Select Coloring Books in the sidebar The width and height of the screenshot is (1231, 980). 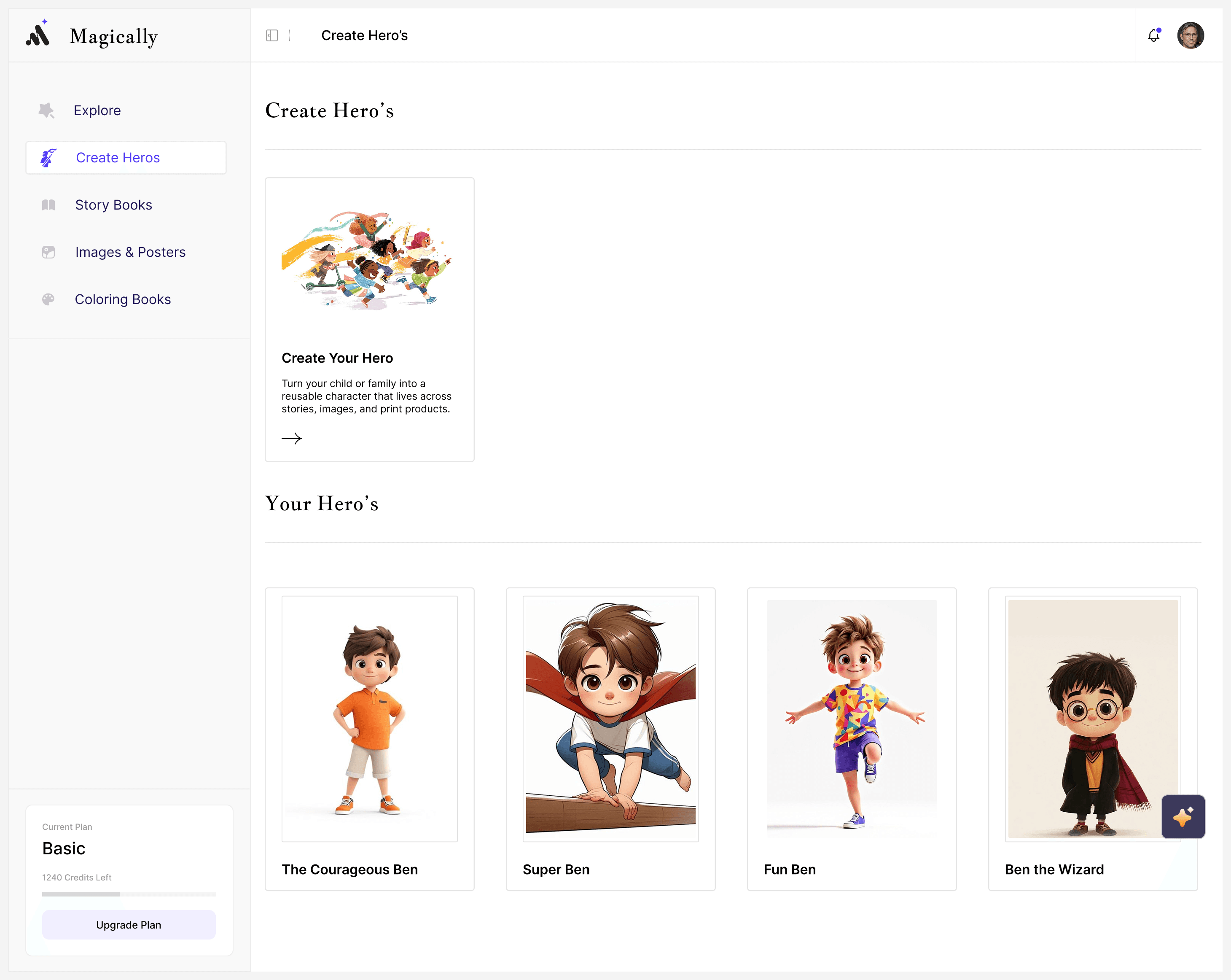(x=123, y=299)
